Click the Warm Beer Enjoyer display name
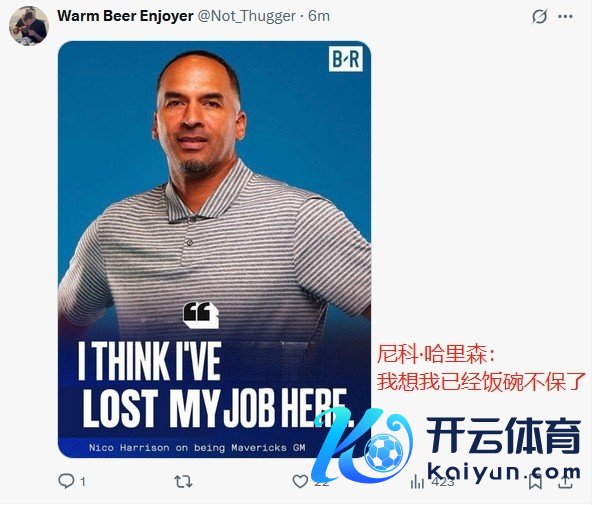Viewport: 596px width, 505px height. (x=125, y=16)
